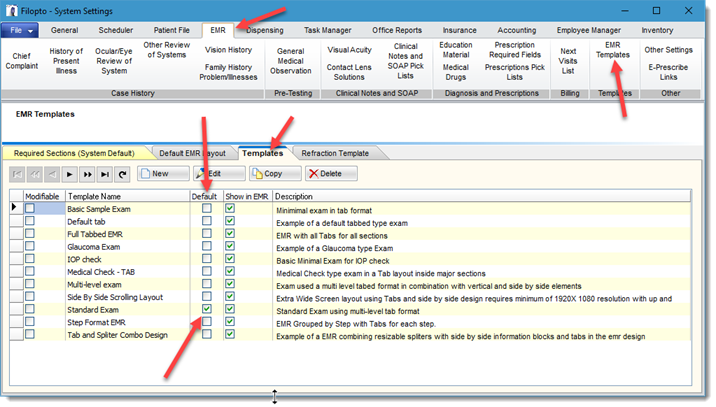Delete the selected template
Image resolution: width=716 pixels, height=407 pixels.
pos(332,174)
